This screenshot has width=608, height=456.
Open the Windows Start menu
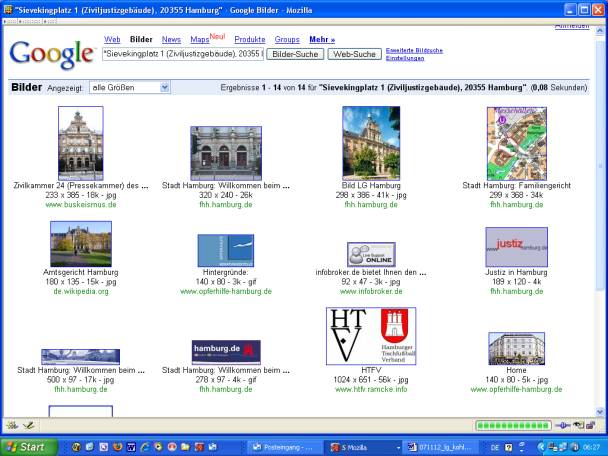(x=28, y=447)
